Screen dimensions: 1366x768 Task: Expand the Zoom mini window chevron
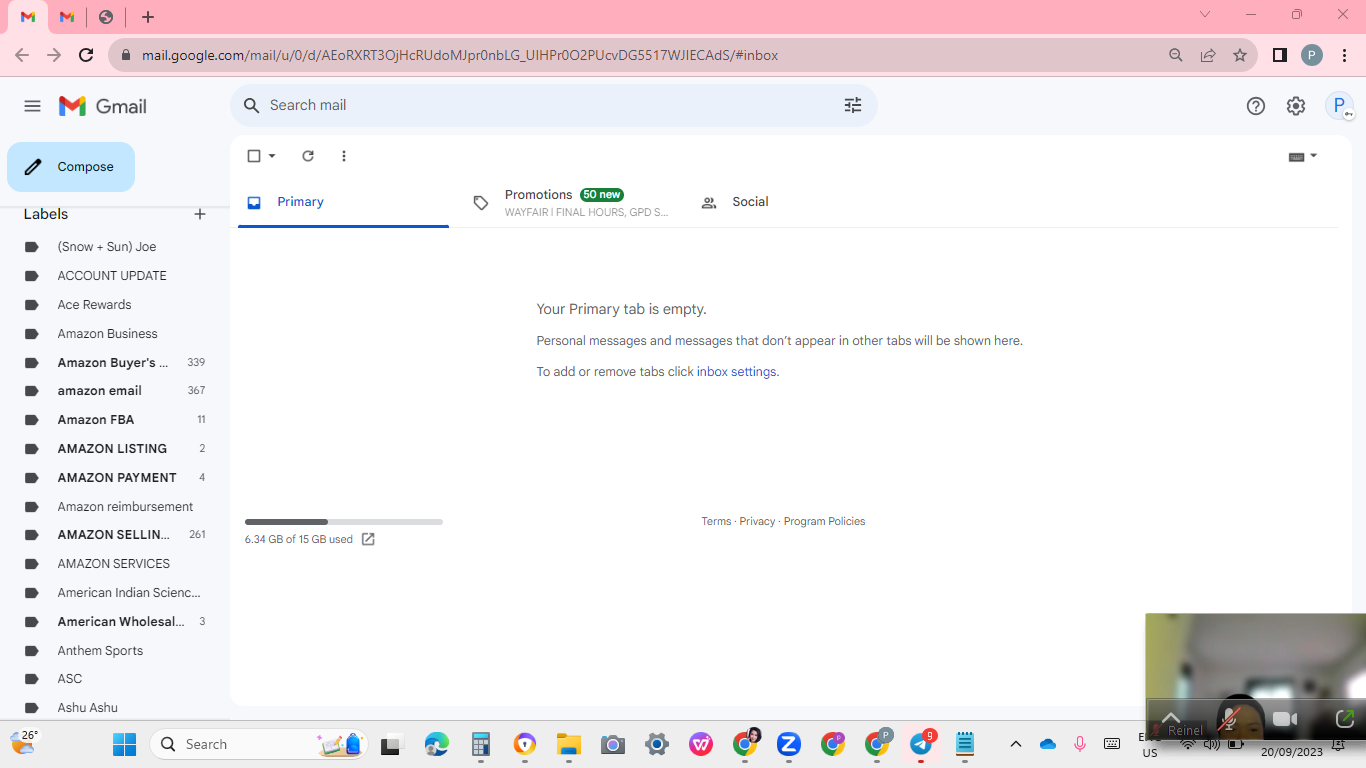click(1171, 716)
